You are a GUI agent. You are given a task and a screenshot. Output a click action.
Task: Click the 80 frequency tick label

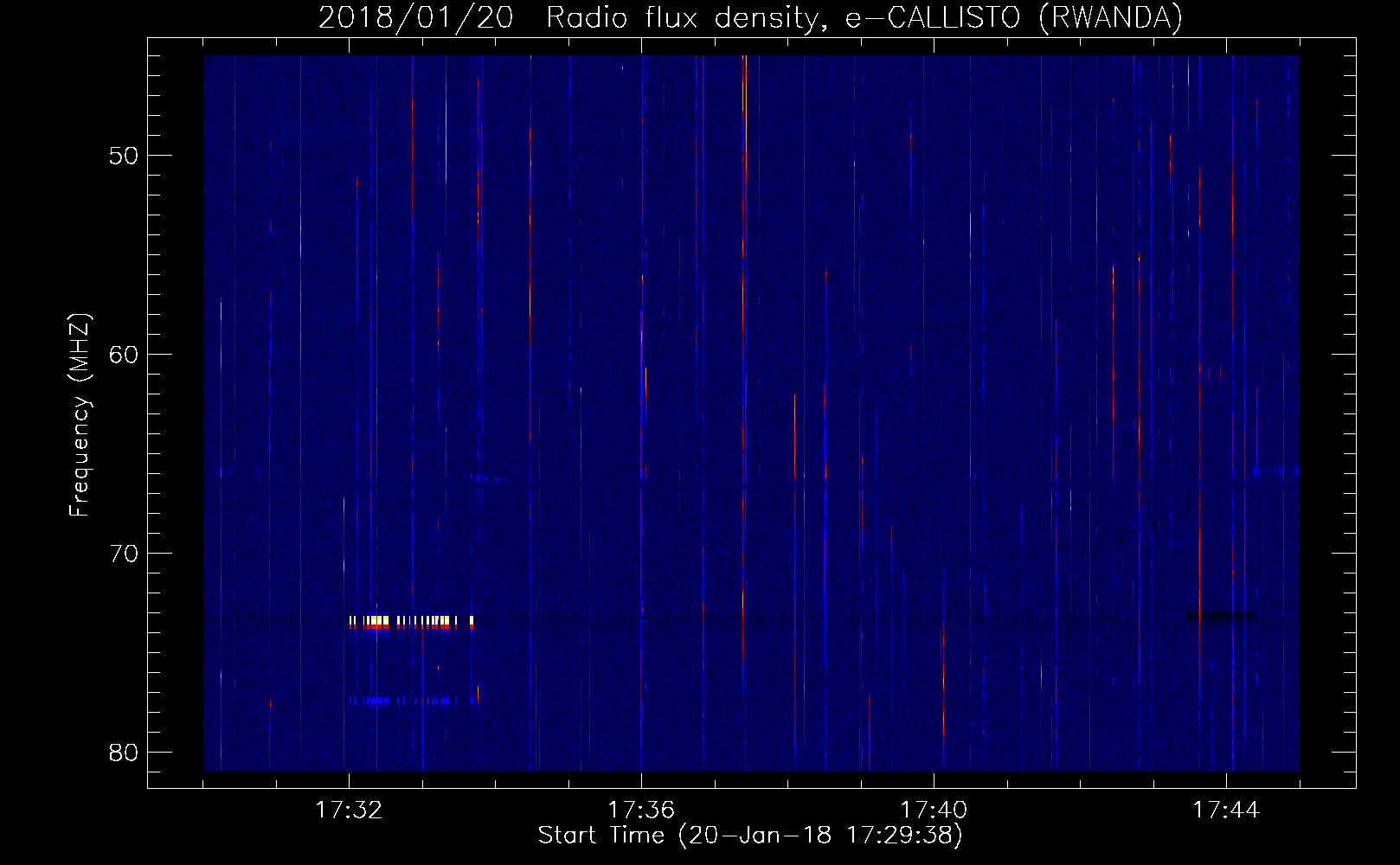tap(122, 752)
